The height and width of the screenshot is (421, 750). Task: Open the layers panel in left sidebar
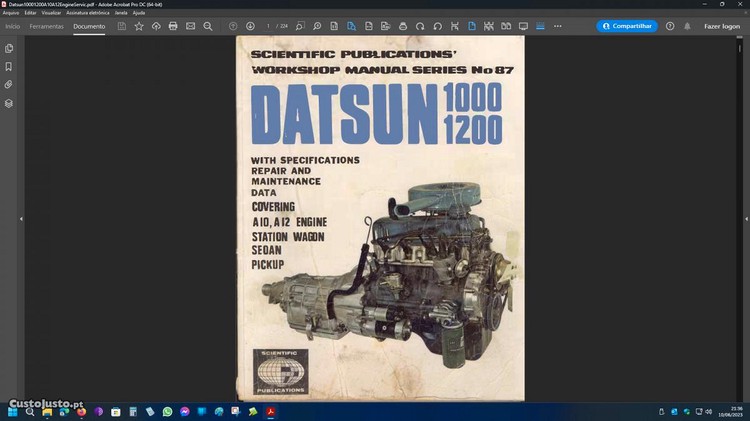(9, 103)
